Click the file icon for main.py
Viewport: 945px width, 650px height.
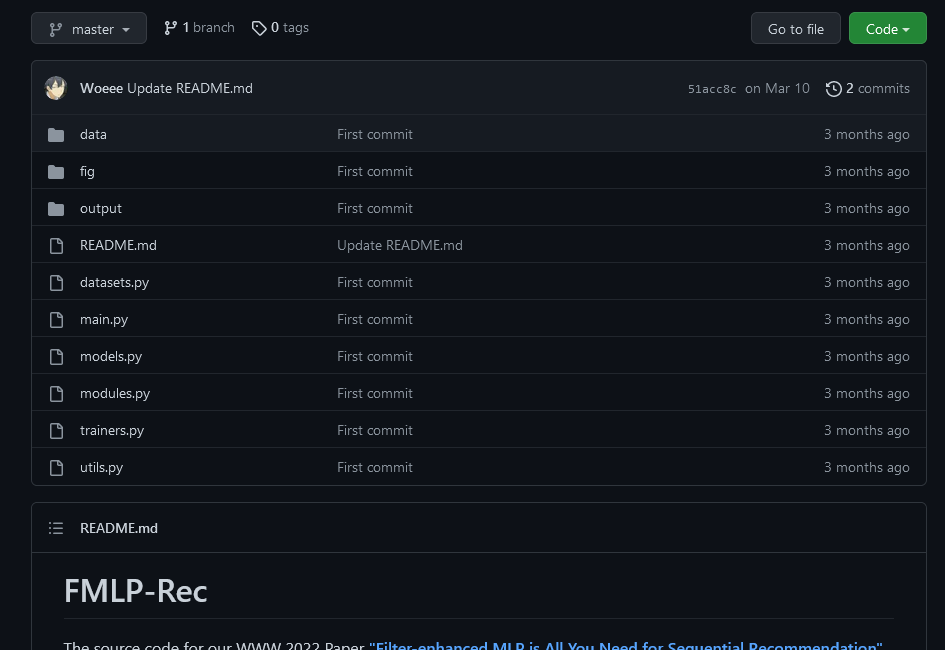[x=56, y=320]
